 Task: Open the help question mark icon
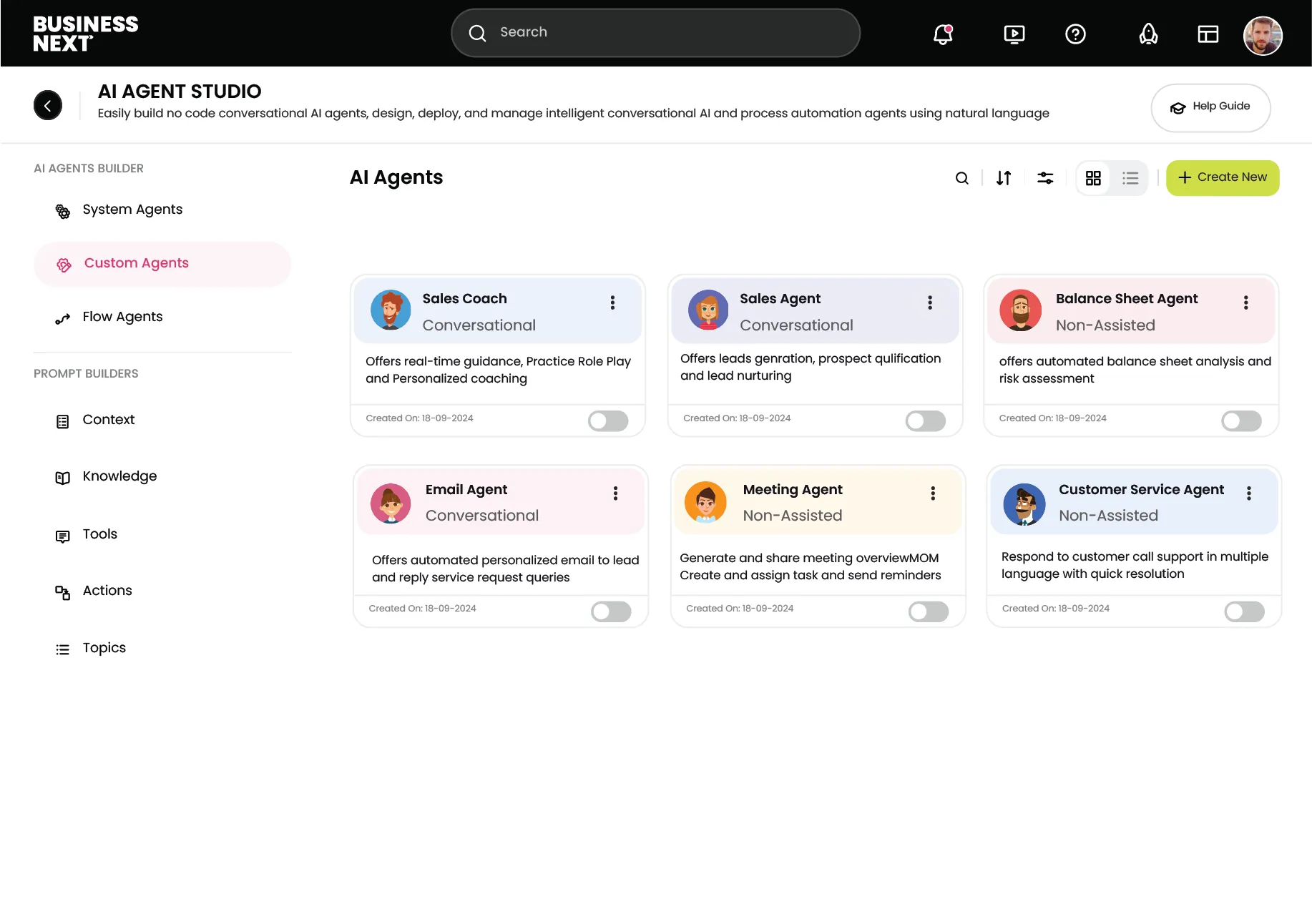point(1075,34)
